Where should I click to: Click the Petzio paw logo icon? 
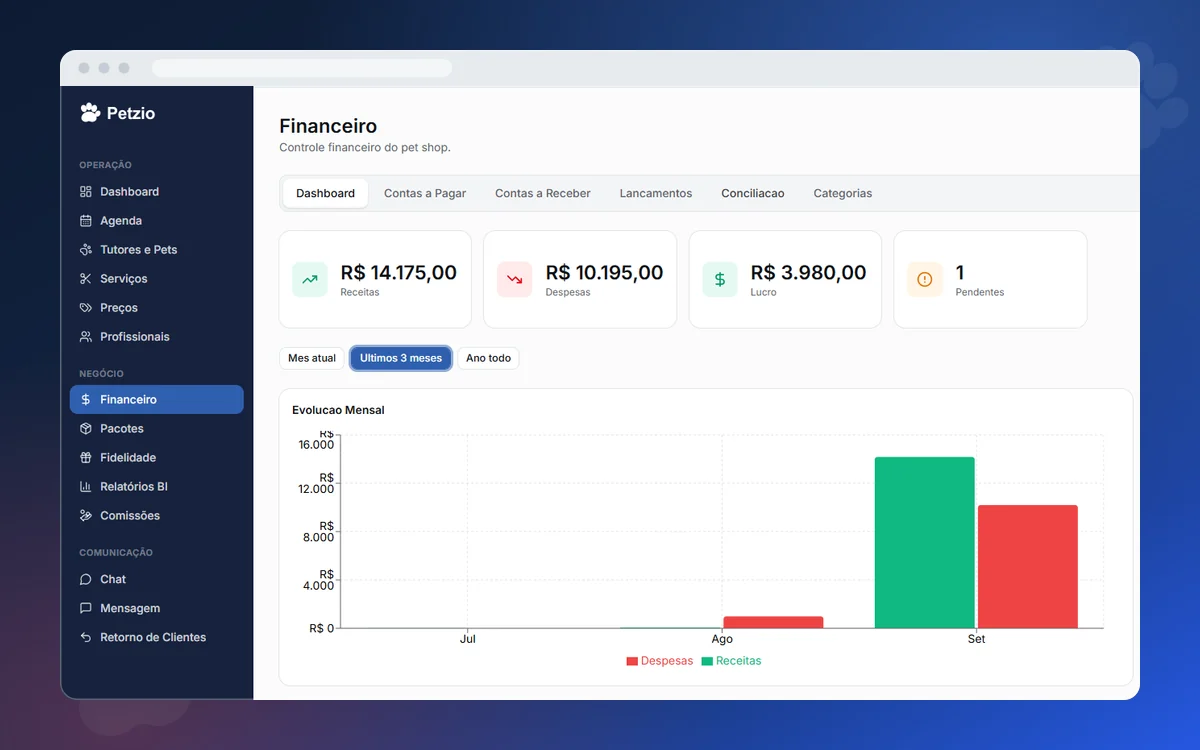coord(90,113)
